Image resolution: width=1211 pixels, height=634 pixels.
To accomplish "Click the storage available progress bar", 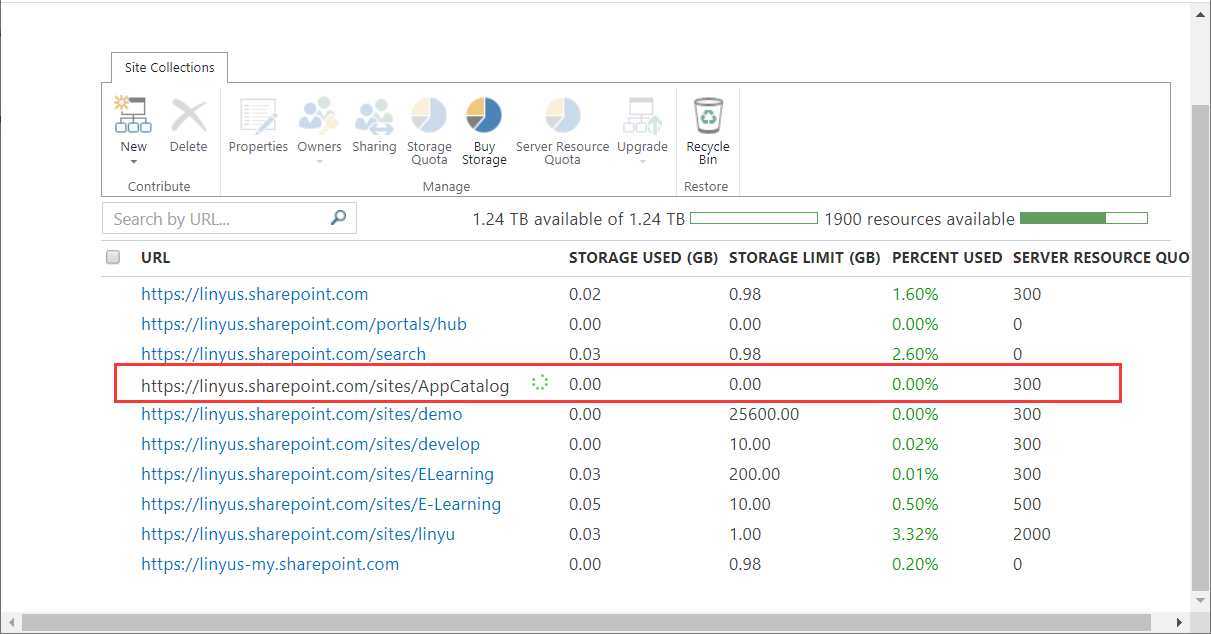I will [754, 218].
